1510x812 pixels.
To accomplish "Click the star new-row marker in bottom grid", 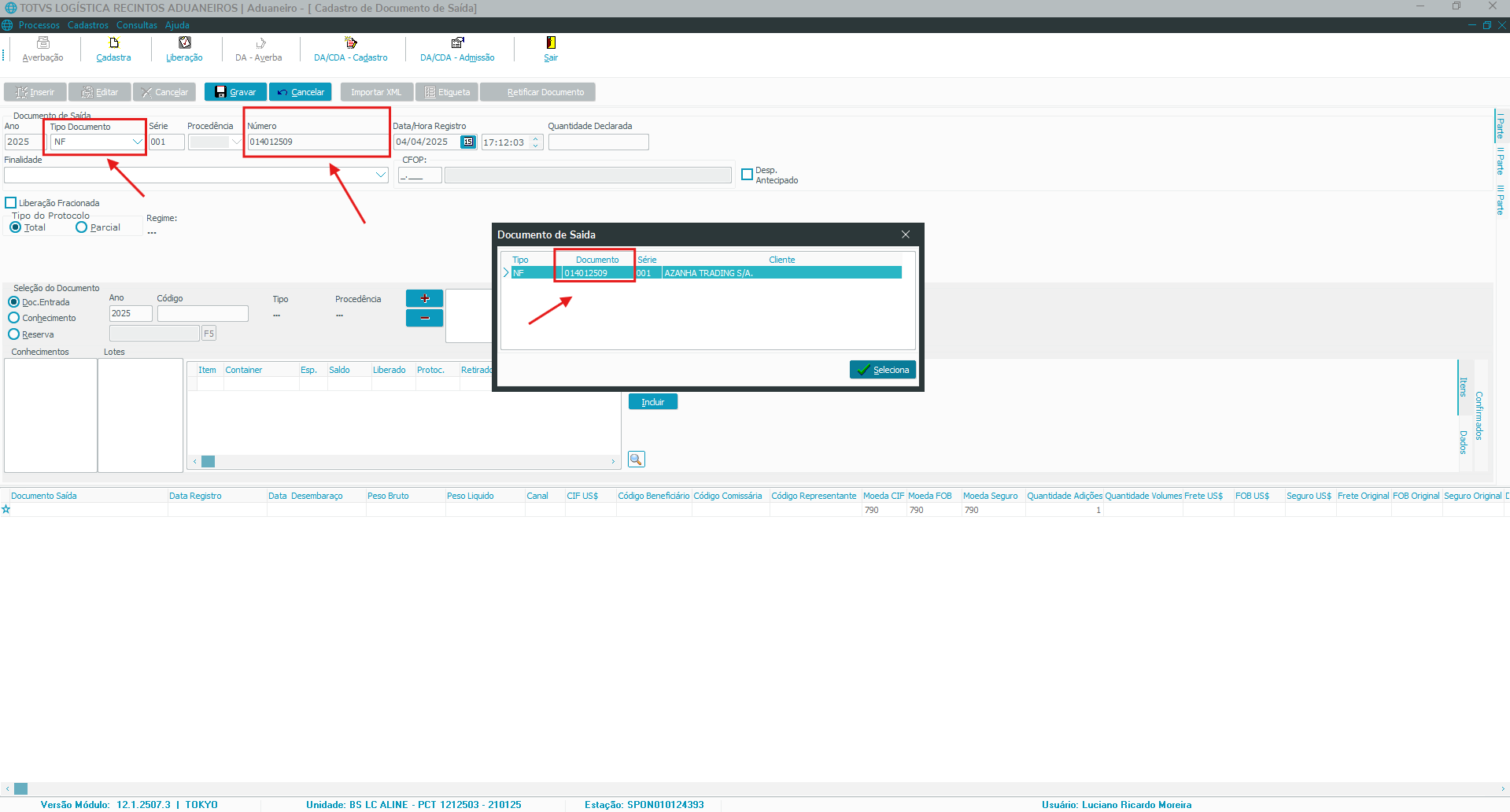I will point(6,510).
